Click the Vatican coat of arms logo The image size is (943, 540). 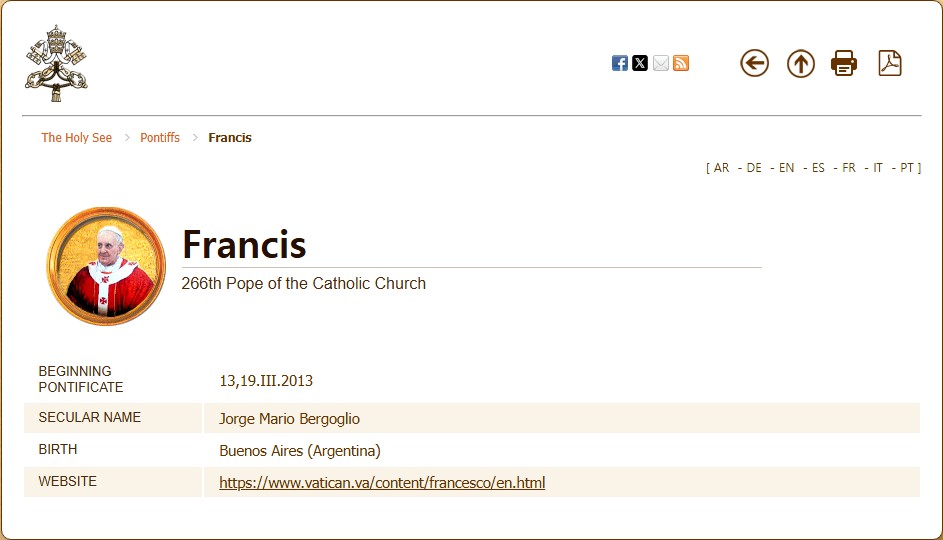(56, 63)
